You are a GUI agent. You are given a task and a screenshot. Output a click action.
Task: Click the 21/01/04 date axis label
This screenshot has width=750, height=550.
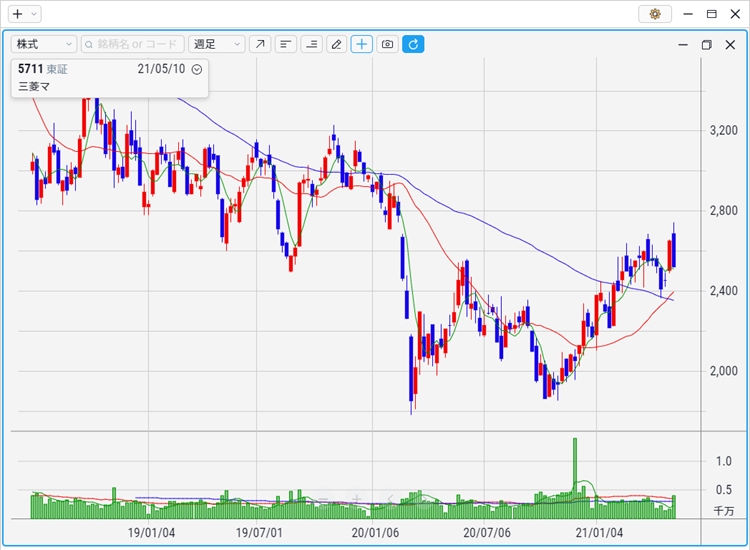pyautogui.click(x=599, y=533)
